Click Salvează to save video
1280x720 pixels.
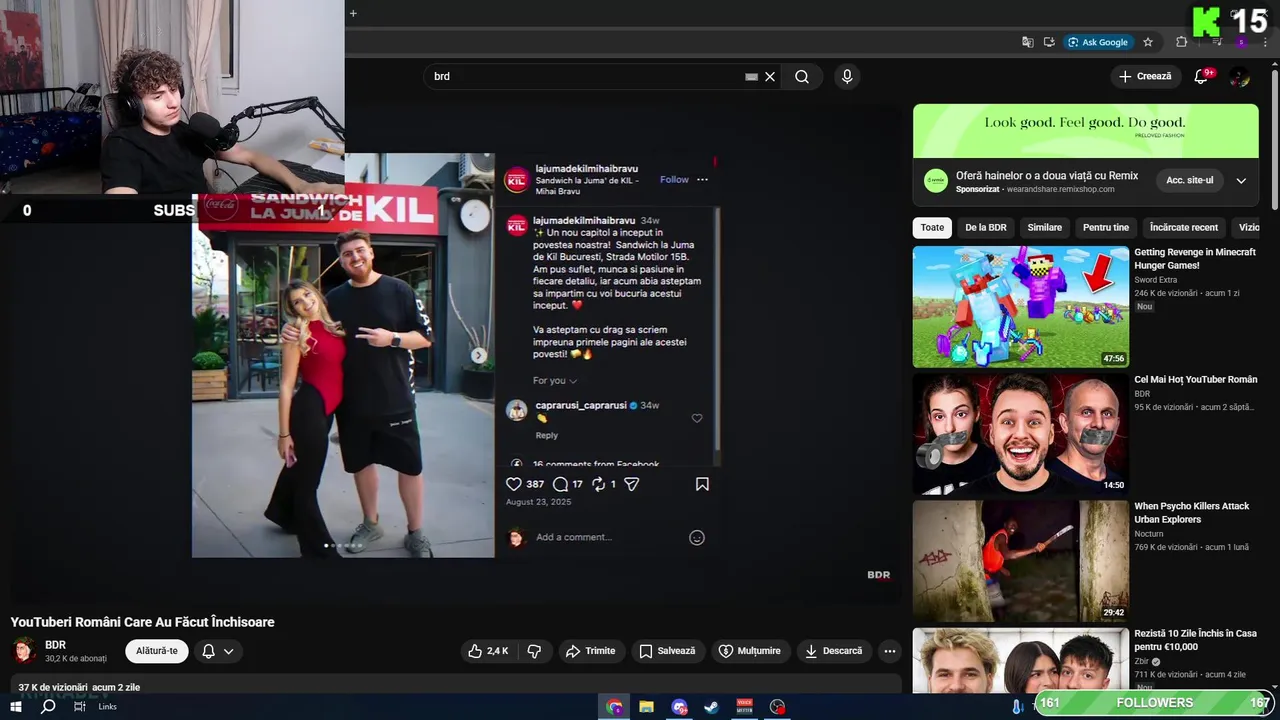(x=667, y=651)
